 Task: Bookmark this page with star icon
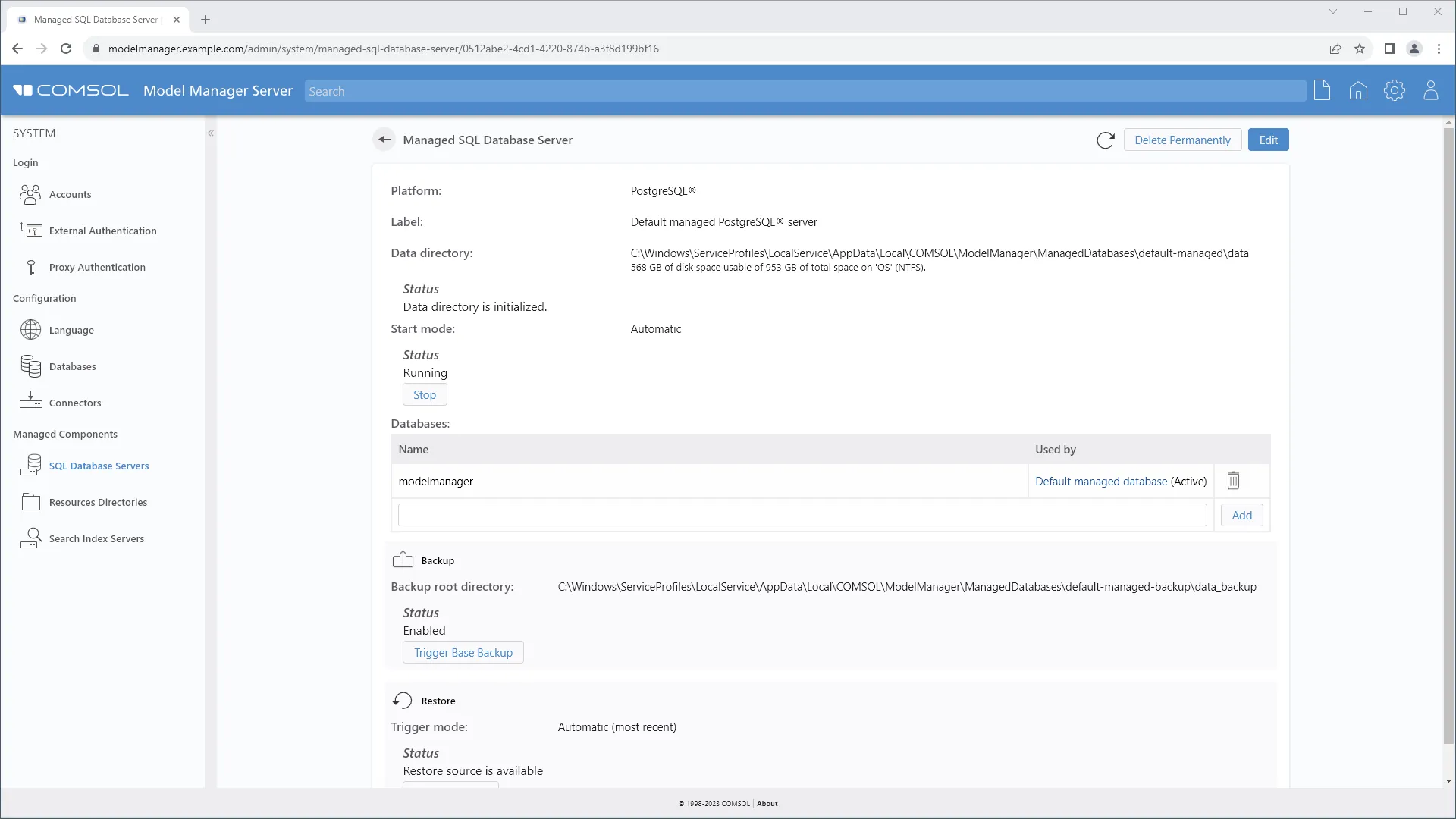pos(1360,49)
